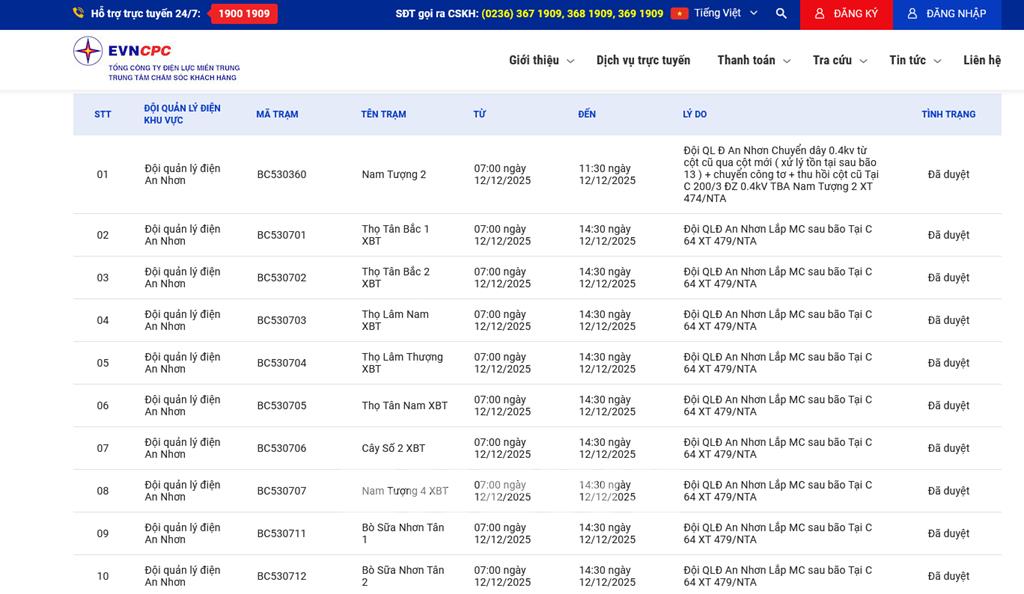Select the Cây Số 2 XBT row
Image resolution: width=1024 pixels, height=594 pixels.
[393, 448]
